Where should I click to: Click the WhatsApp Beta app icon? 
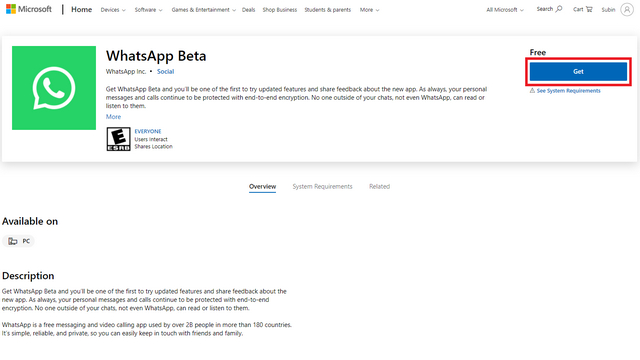[54, 88]
